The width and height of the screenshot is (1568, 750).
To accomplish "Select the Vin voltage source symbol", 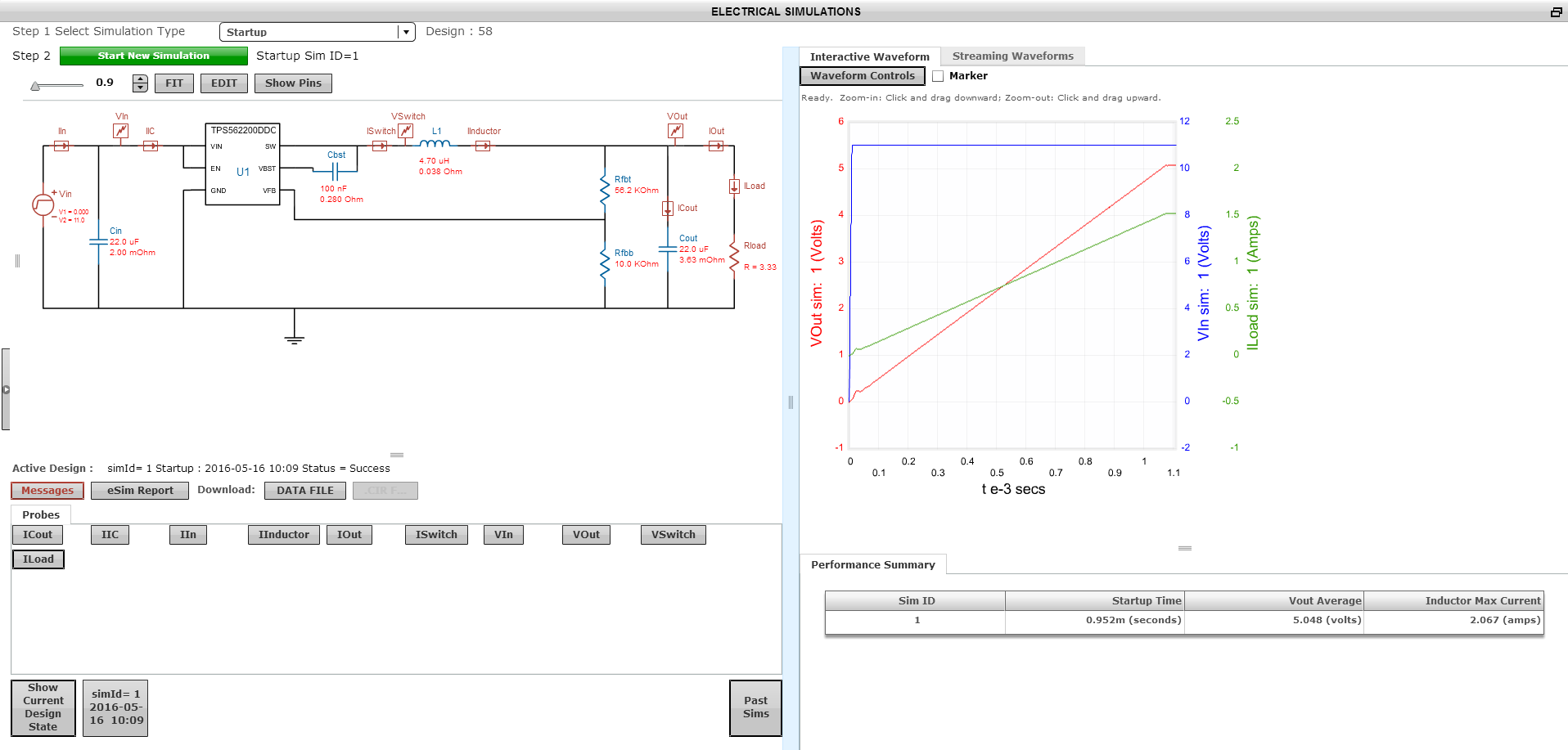I will point(43,204).
